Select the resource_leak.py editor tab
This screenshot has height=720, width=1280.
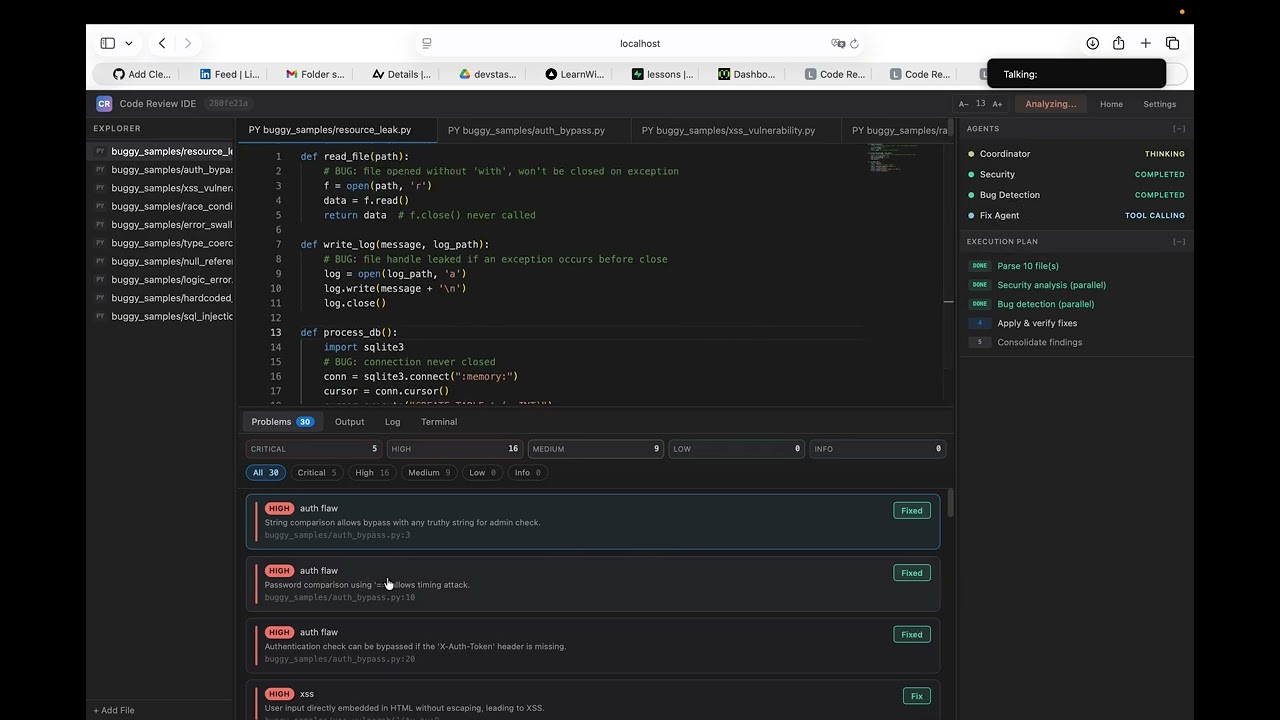337,130
